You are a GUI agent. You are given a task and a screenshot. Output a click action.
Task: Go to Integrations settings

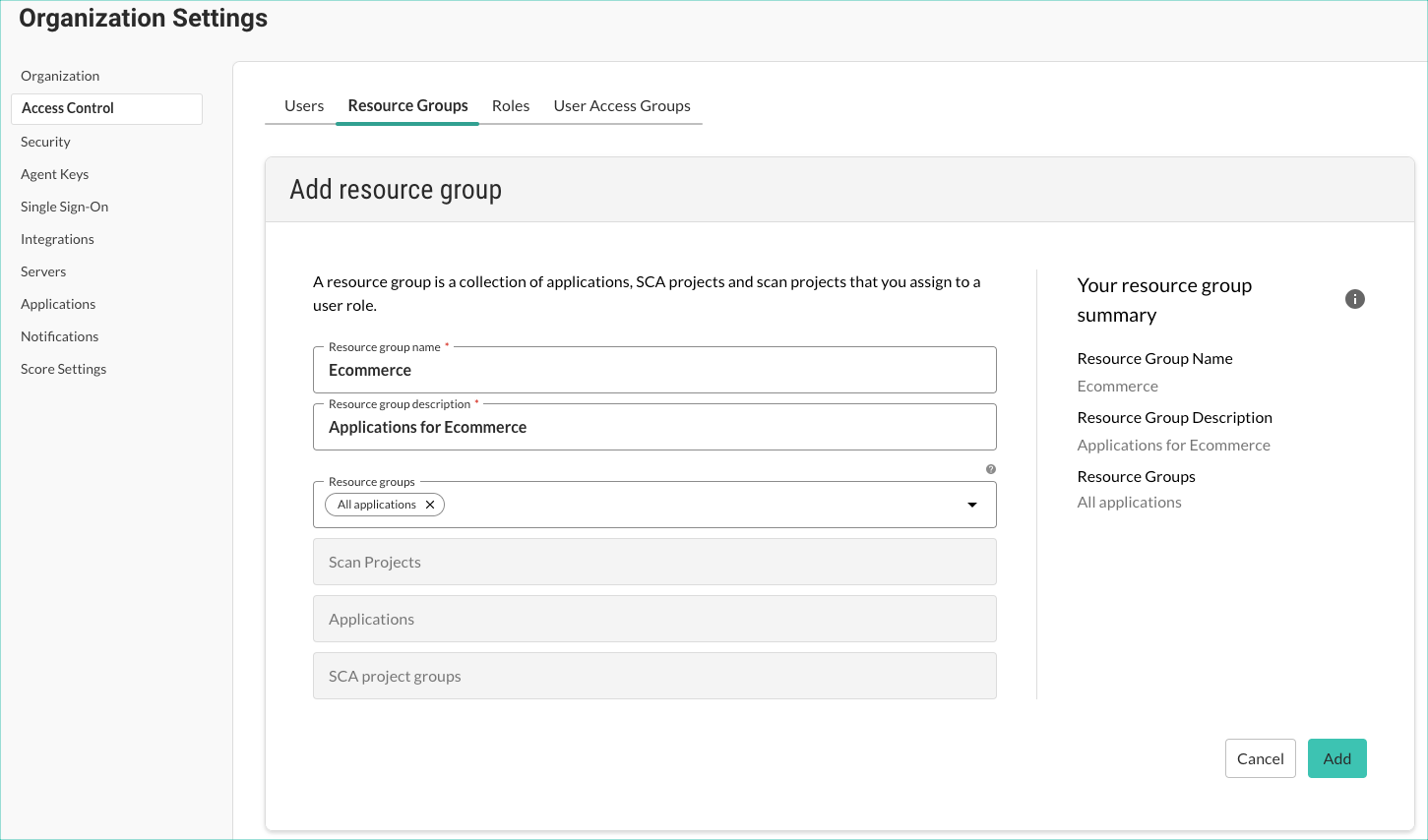coord(57,239)
